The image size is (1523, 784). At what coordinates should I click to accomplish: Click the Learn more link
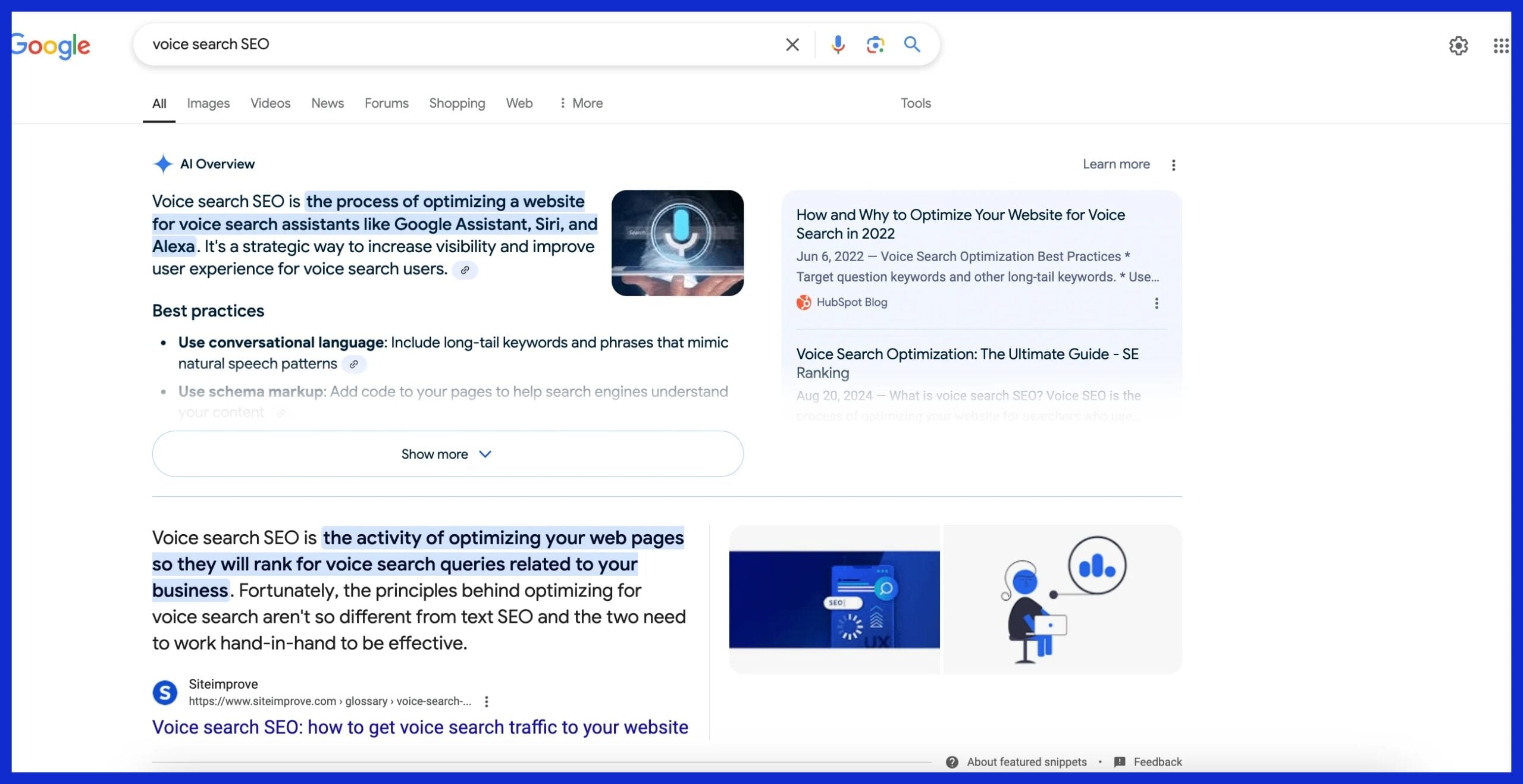point(1115,164)
